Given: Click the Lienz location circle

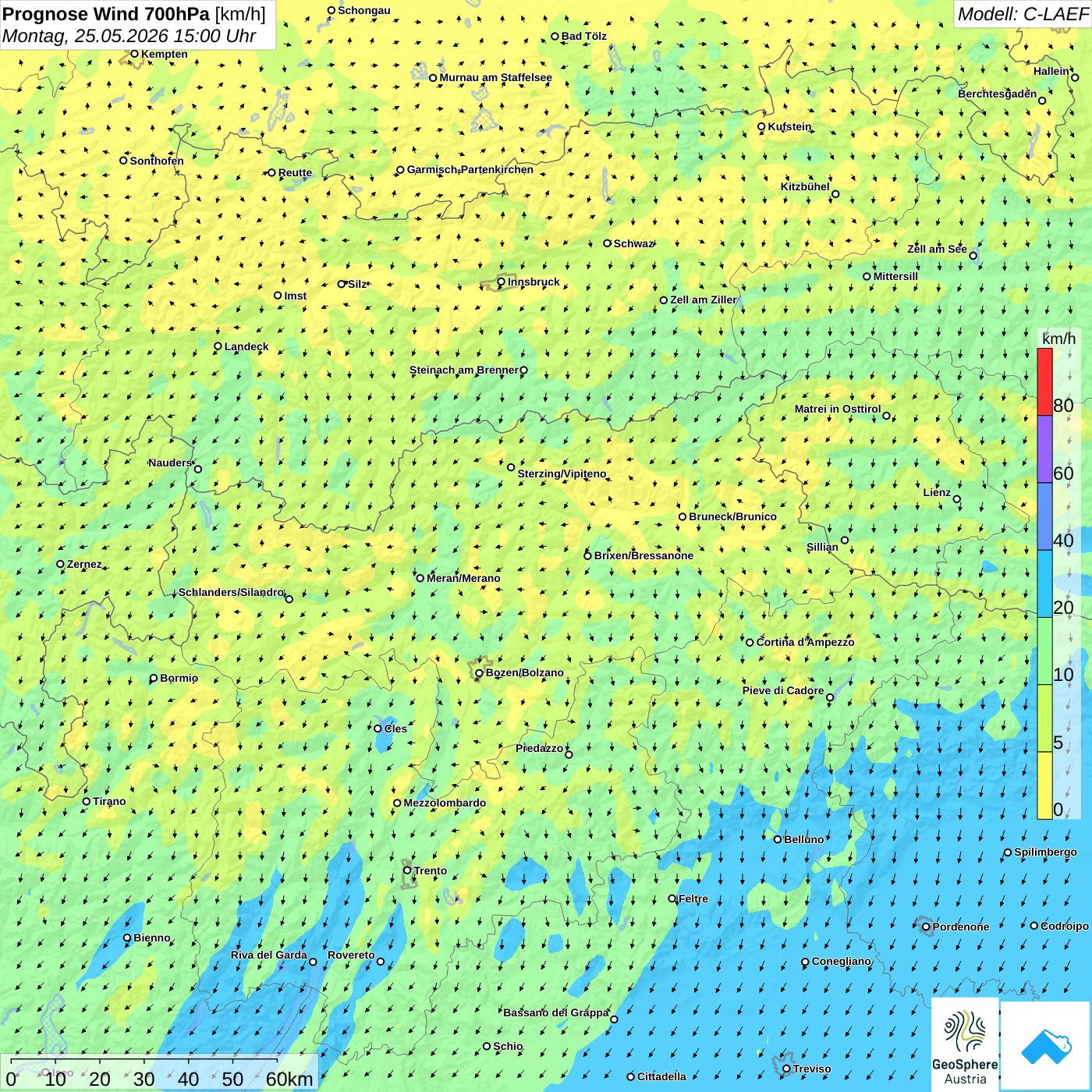Looking at the screenshot, I should click(957, 499).
